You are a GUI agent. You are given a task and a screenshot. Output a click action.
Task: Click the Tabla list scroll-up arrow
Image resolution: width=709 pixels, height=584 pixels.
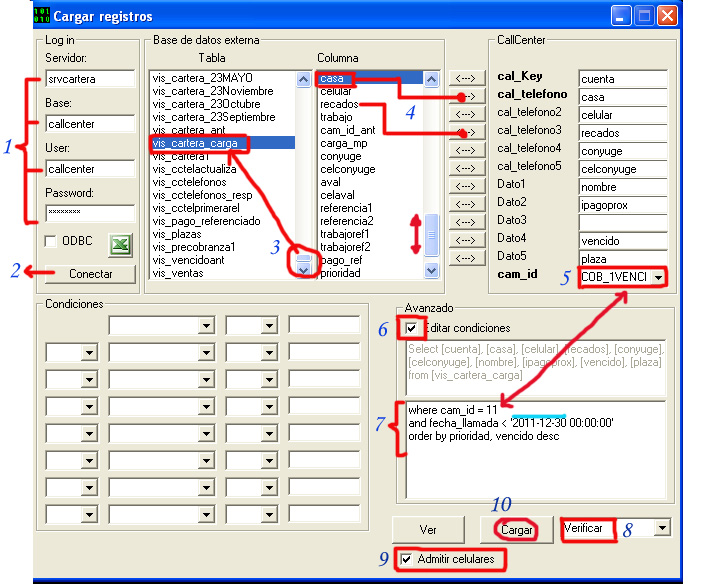coord(303,79)
